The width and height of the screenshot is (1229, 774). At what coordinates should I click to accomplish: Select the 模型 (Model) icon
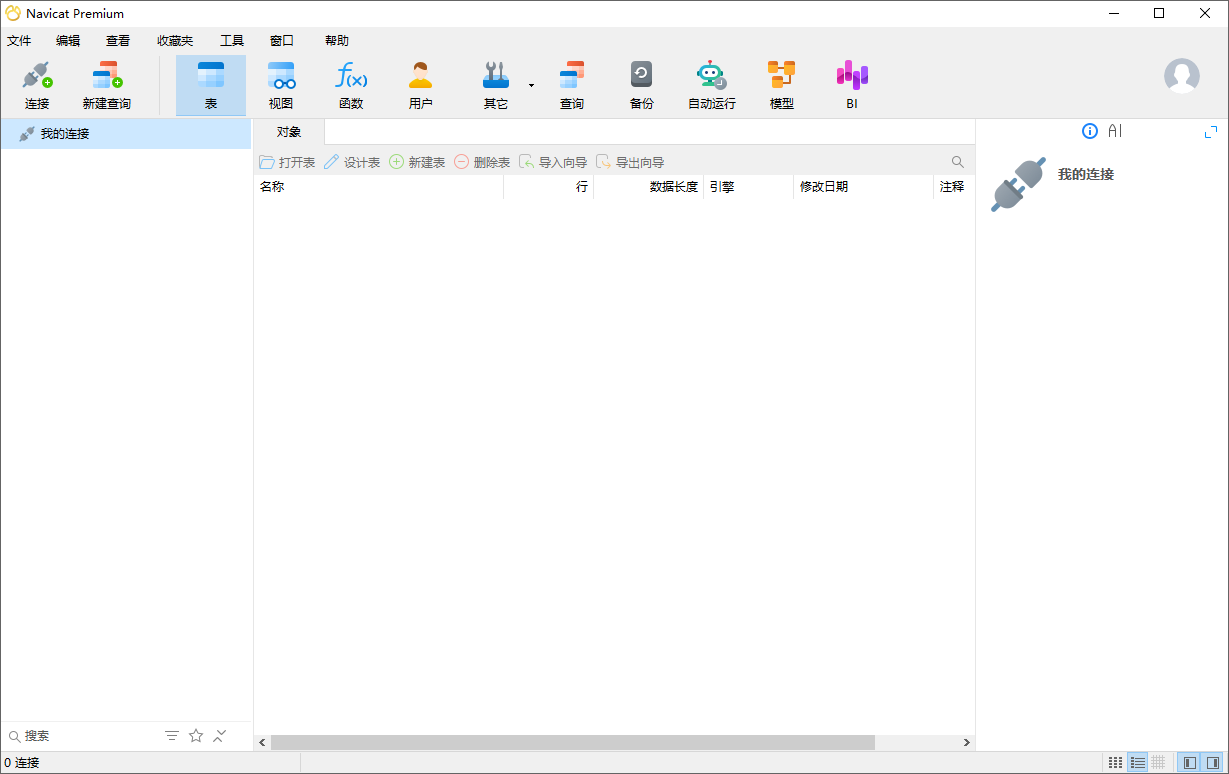tap(781, 84)
